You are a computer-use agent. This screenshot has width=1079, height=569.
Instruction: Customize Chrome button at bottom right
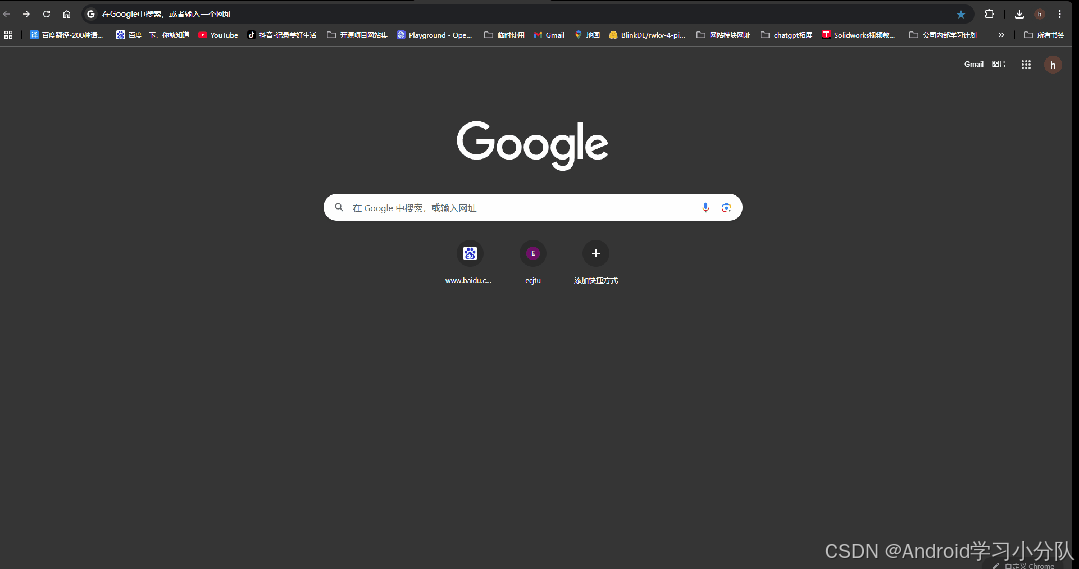[x=1023, y=566]
